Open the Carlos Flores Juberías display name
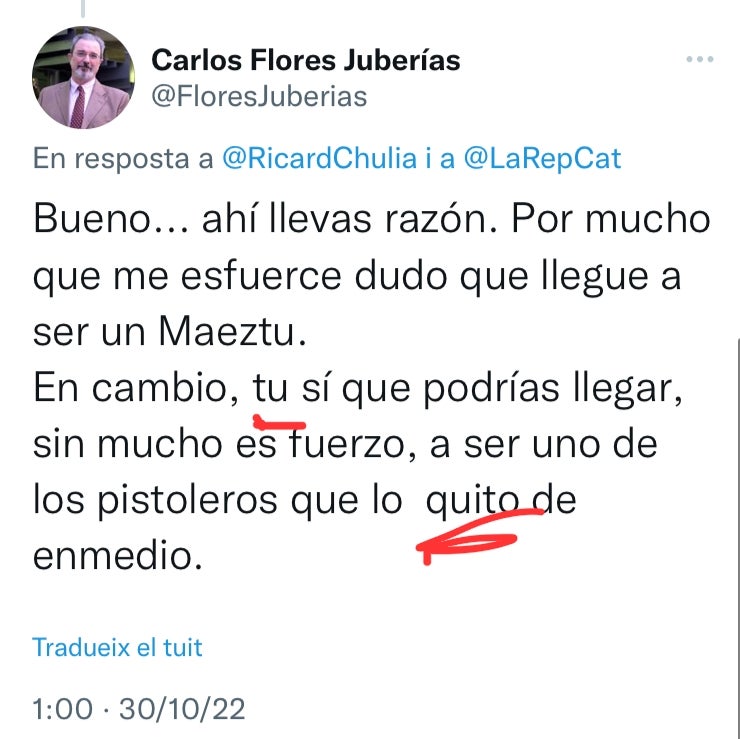Viewport: 740px width, 739px height. [x=306, y=60]
